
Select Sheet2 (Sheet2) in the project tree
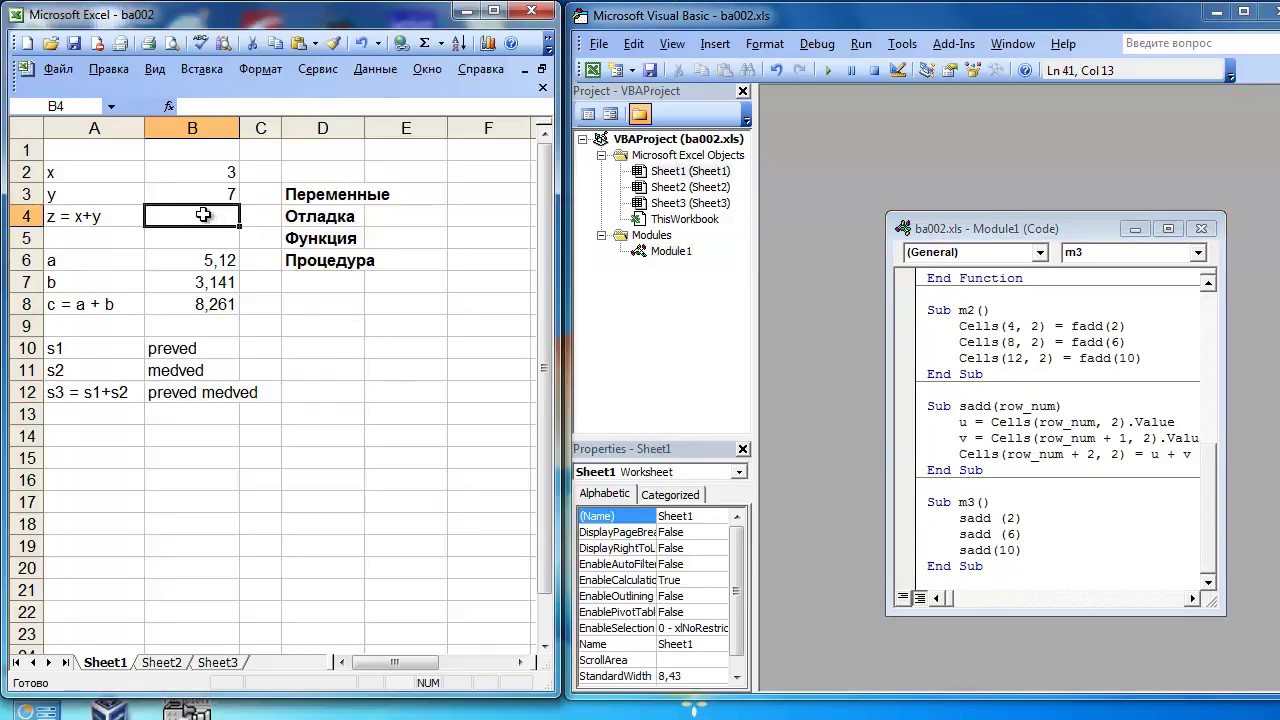(x=690, y=187)
